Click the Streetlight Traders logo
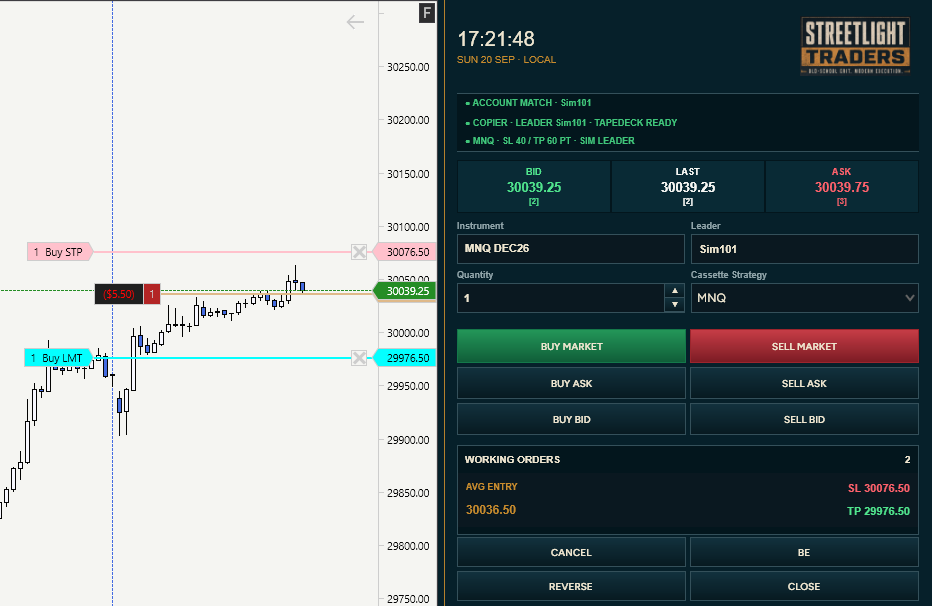Viewport: 932px width, 606px height. 855,46
